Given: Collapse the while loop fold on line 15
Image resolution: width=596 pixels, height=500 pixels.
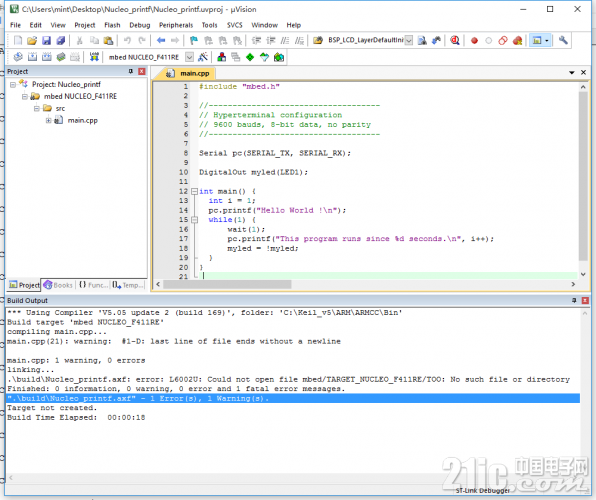Looking at the screenshot, I should 194,220.
